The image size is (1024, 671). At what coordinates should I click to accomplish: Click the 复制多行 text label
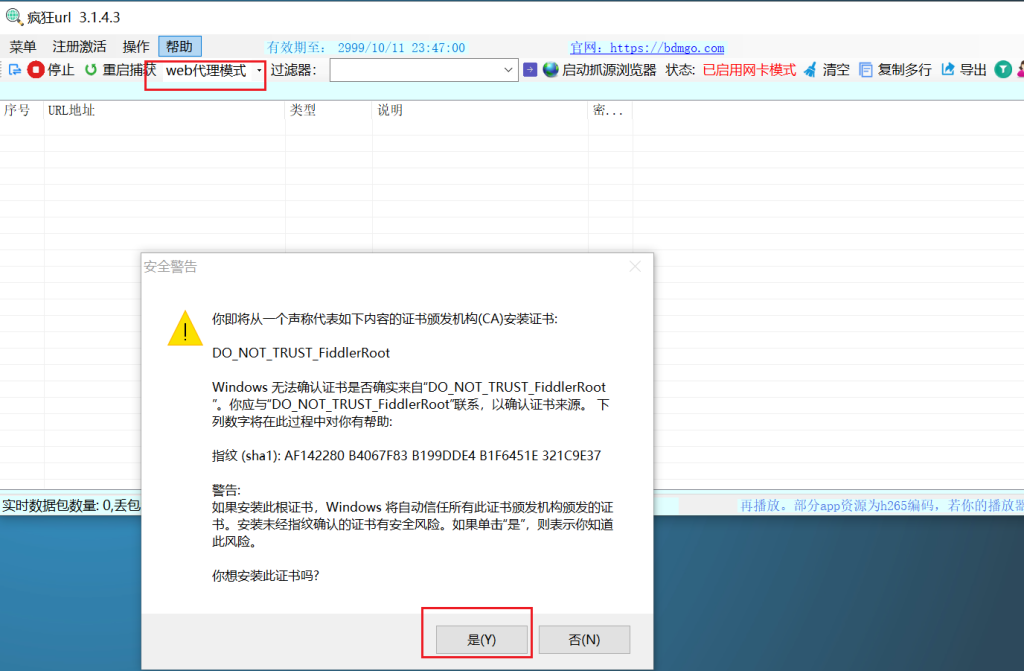click(x=904, y=70)
